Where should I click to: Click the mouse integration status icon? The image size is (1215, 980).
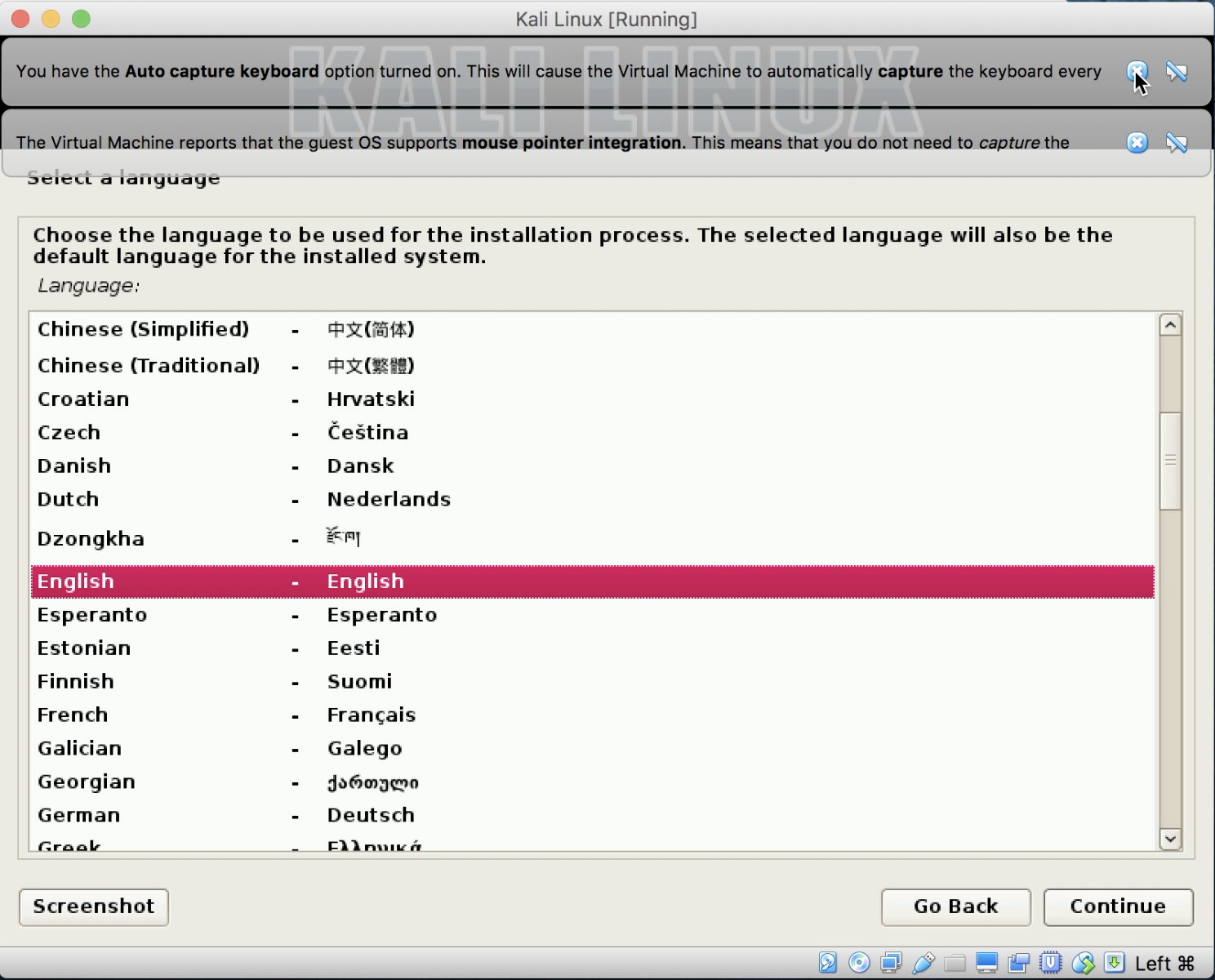pyautogui.click(x=1083, y=963)
